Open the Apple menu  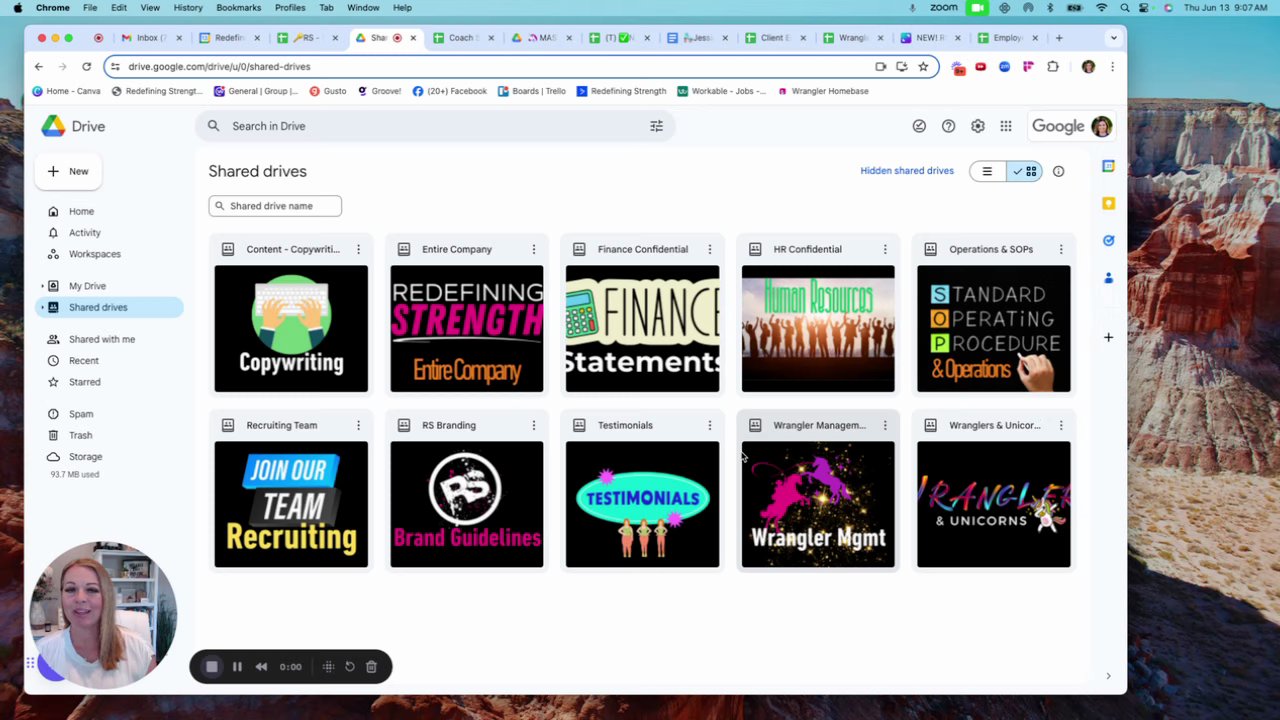click(x=17, y=8)
